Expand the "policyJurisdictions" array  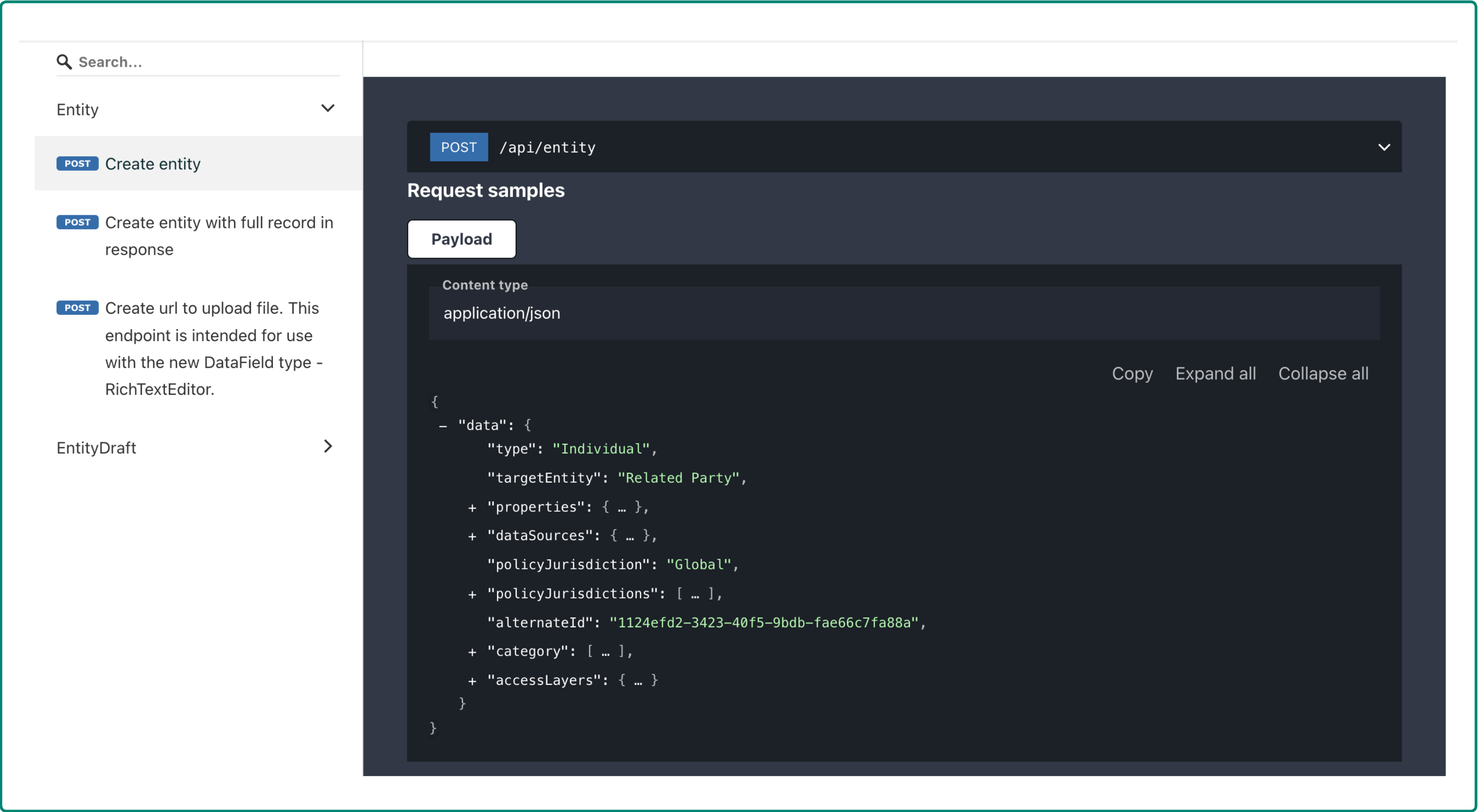[472, 594]
